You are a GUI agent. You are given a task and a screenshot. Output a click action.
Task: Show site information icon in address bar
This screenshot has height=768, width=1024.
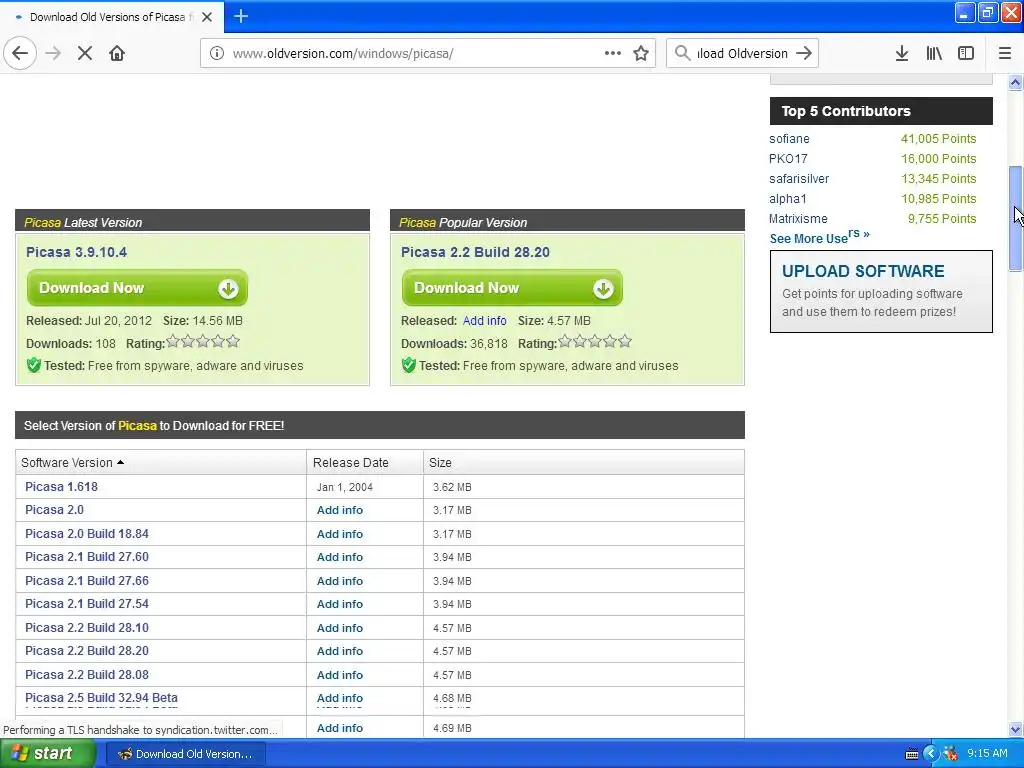tap(217, 53)
